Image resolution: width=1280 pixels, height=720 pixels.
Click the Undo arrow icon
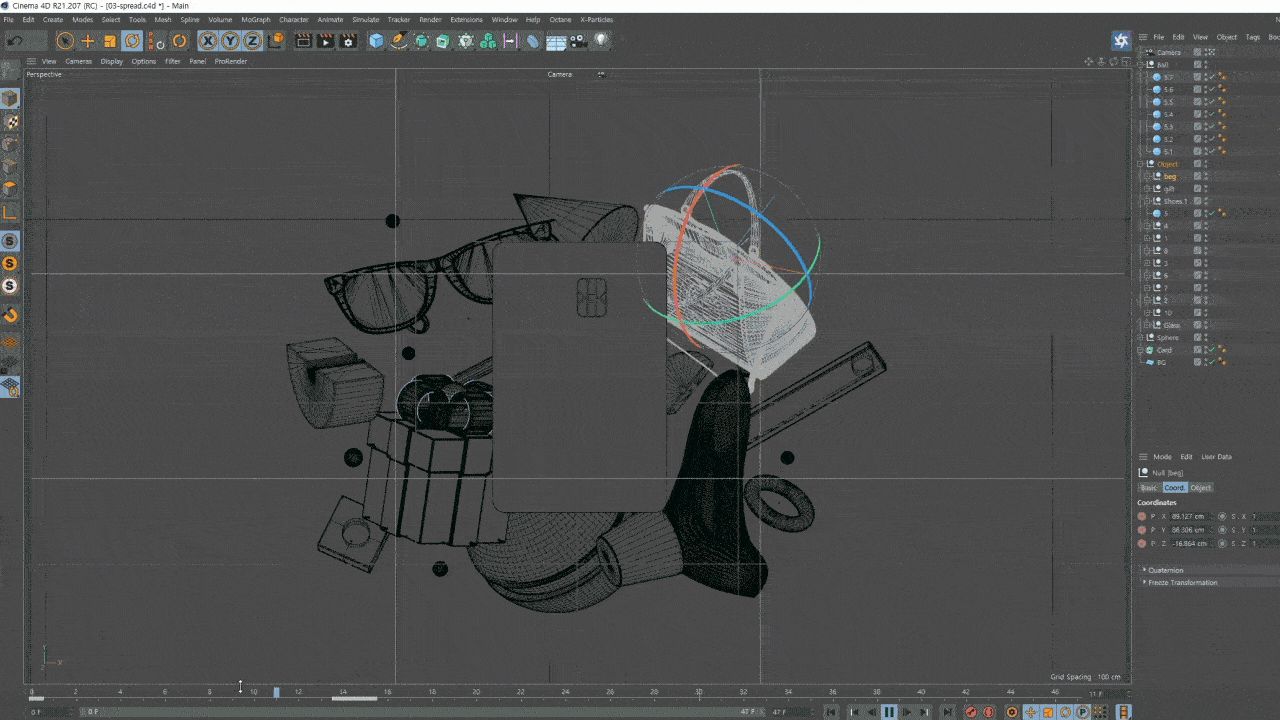click(15, 41)
